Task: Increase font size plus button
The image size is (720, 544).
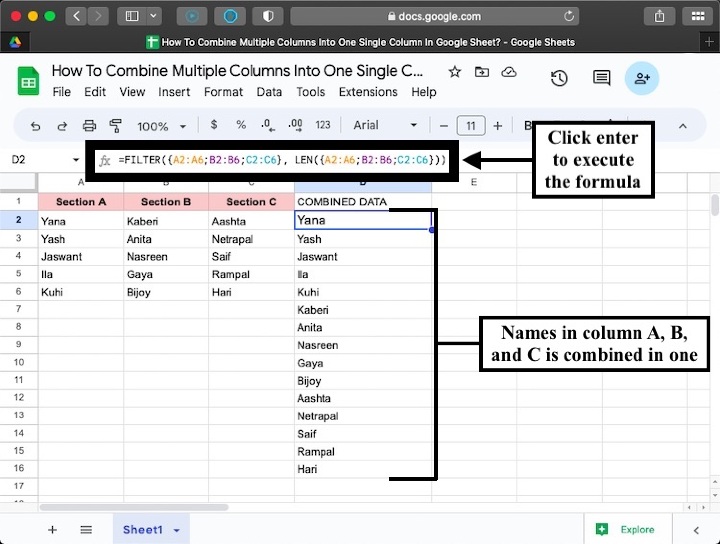Action: [498, 126]
